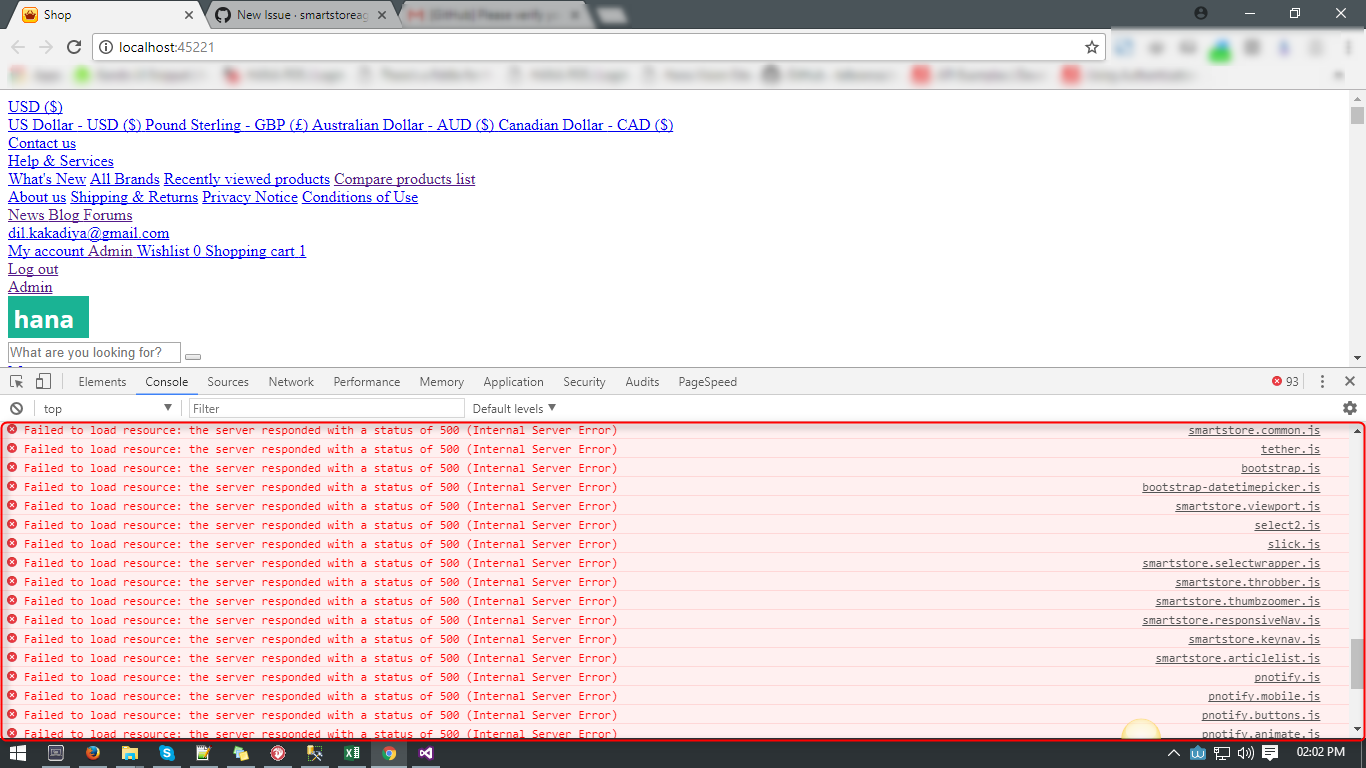The image size is (1366, 768).
Task: Toggle inspect element mode
Action: (16, 381)
